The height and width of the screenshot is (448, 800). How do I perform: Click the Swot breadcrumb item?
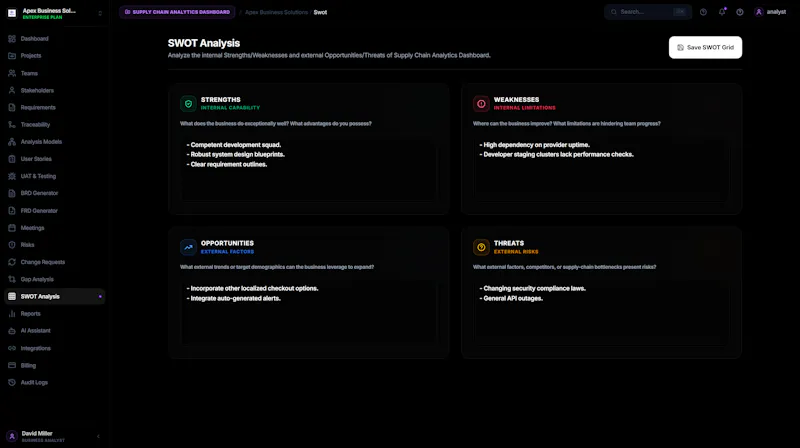(x=320, y=12)
